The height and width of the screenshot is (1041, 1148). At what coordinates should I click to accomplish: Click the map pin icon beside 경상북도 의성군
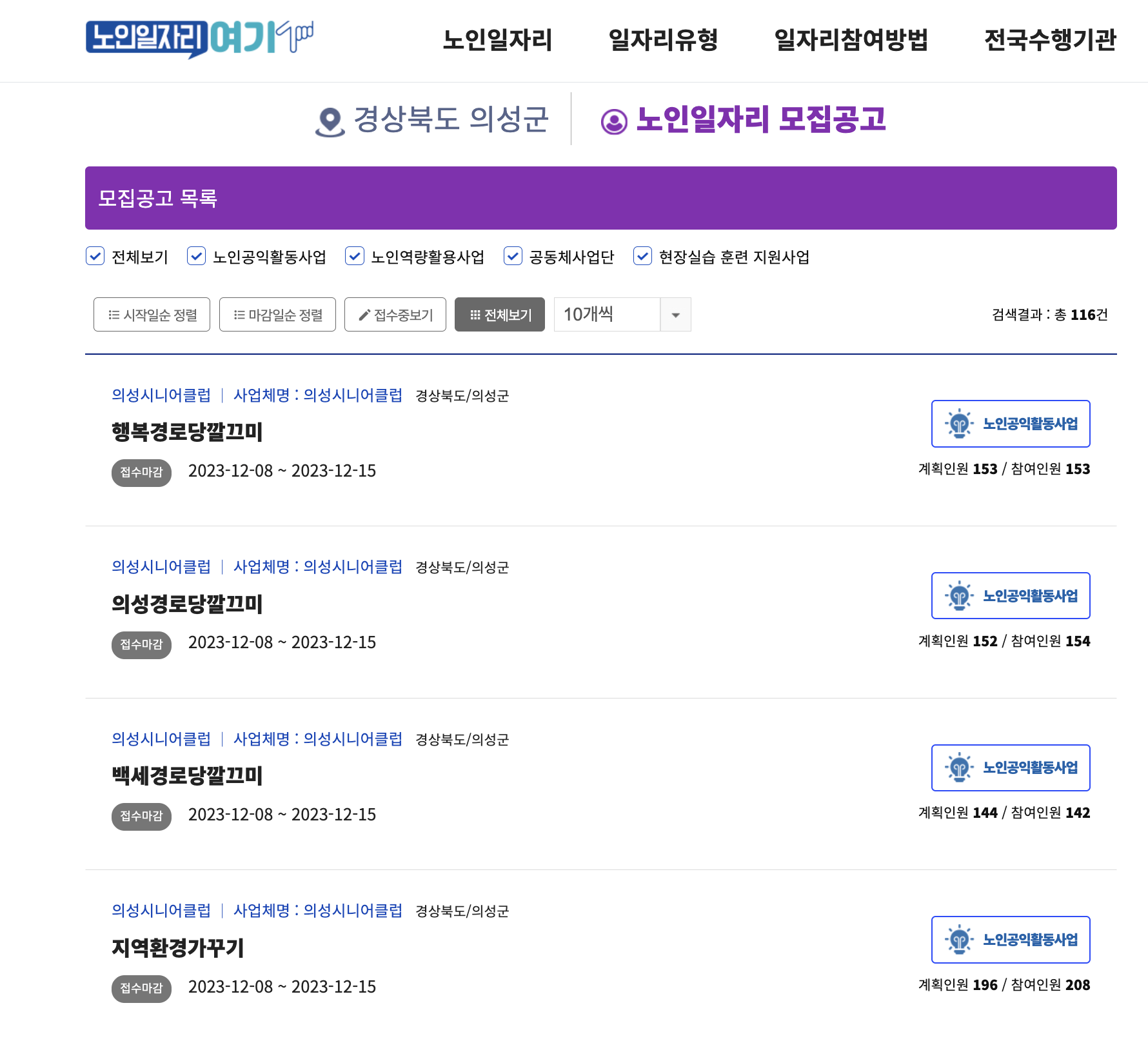point(330,121)
